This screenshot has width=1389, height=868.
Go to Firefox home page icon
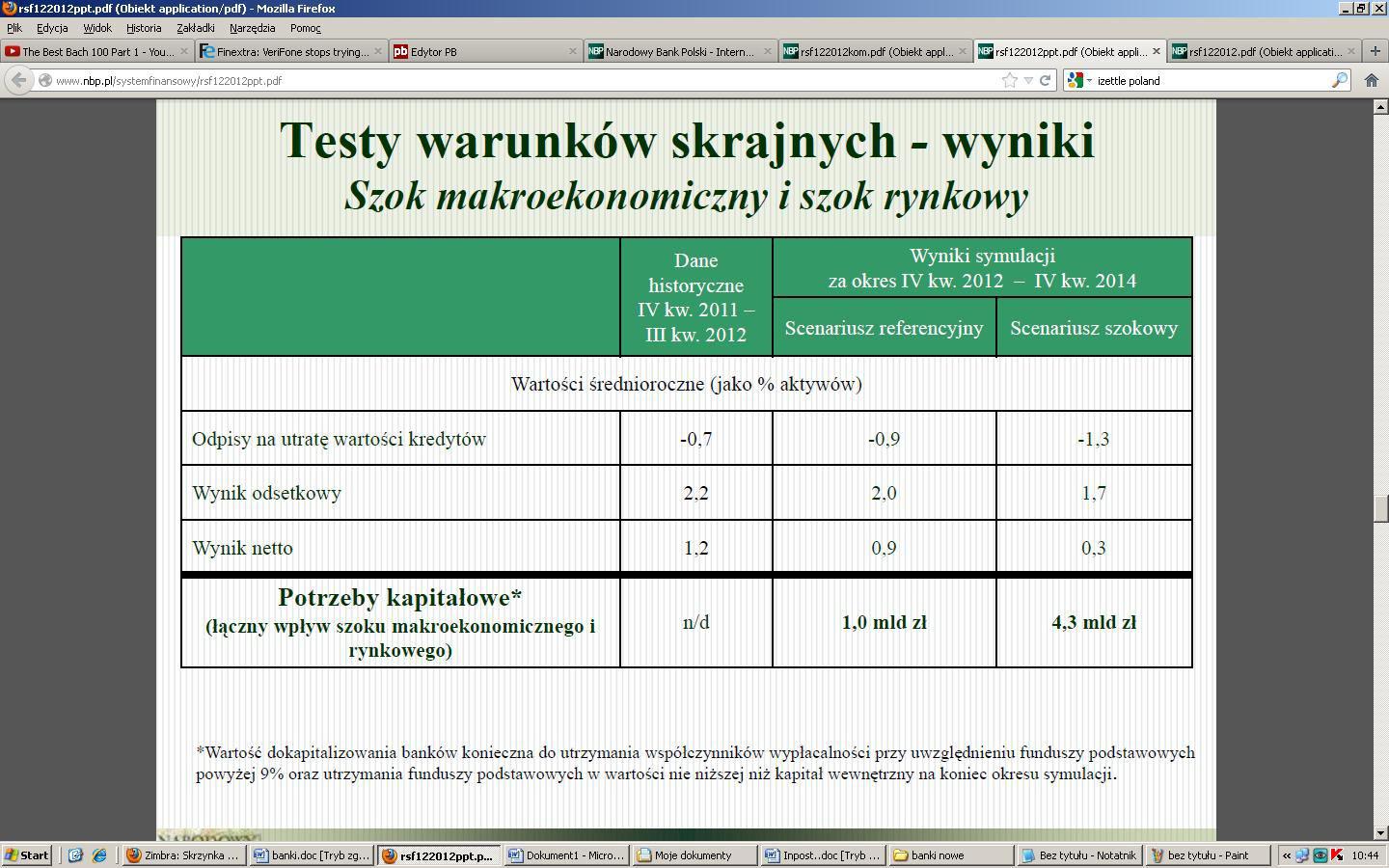click(x=1371, y=80)
